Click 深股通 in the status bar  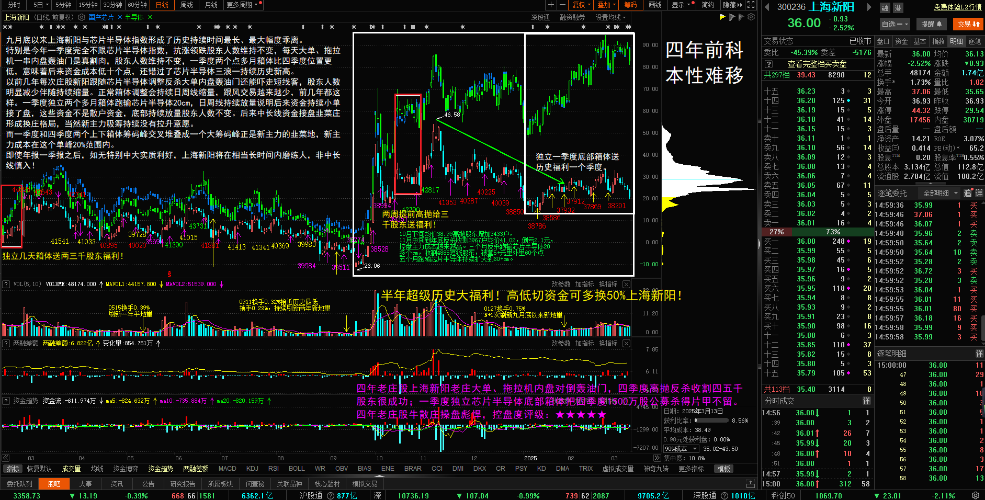point(705,495)
